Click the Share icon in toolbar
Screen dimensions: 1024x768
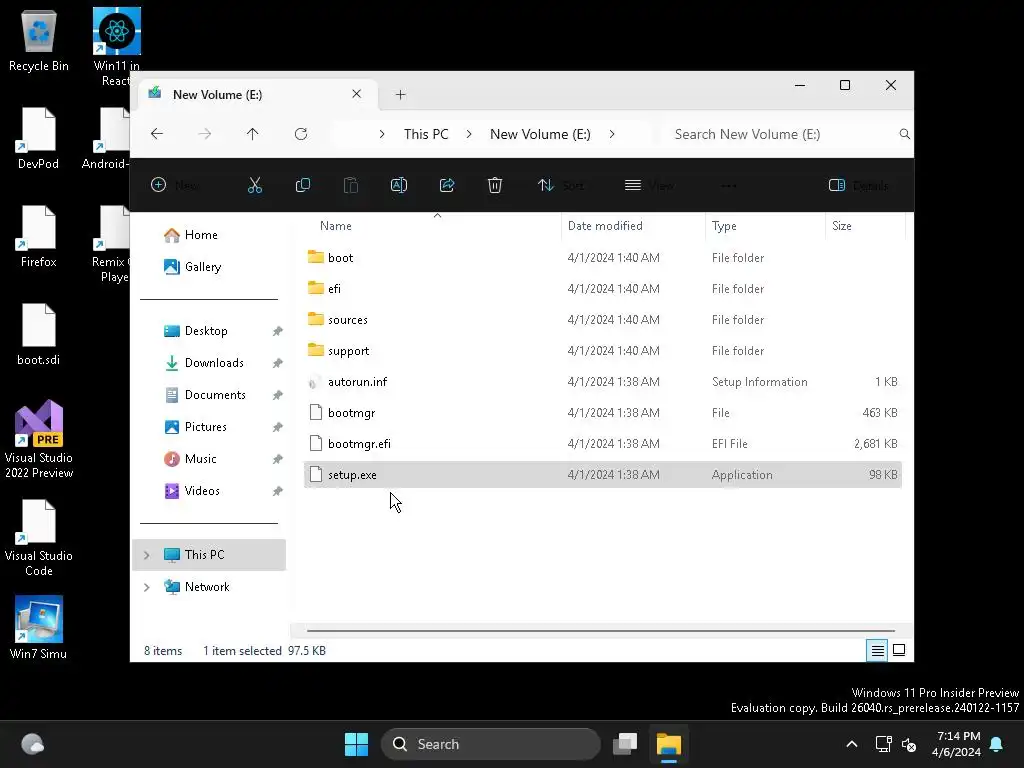pyautogui.click(x=447, y=185)
